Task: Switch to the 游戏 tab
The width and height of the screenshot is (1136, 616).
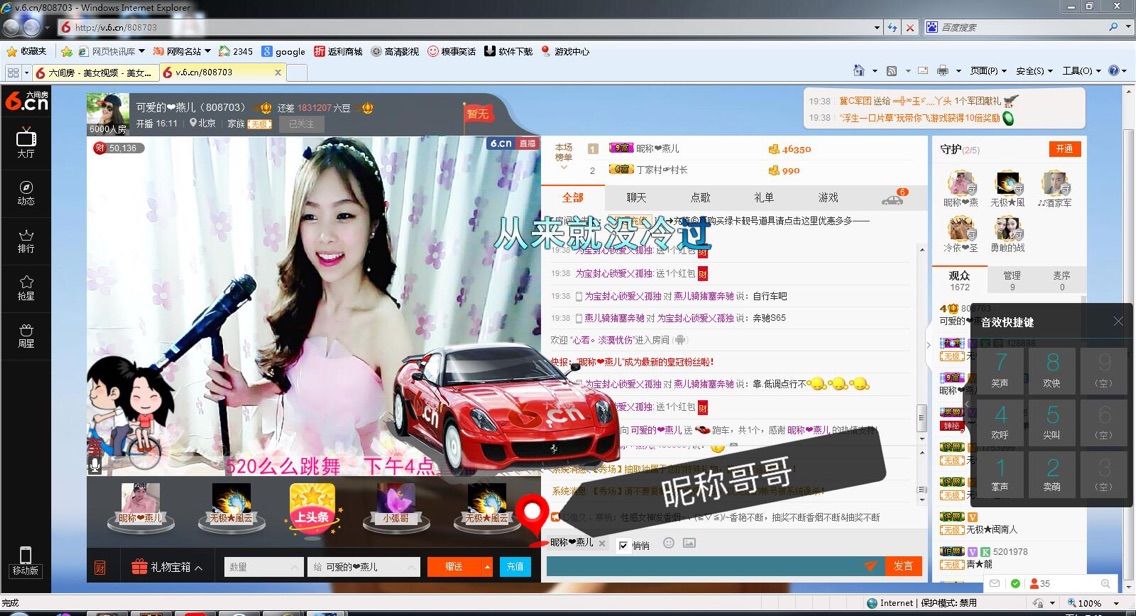Action: pyautogui.click(x=827, y=197)
